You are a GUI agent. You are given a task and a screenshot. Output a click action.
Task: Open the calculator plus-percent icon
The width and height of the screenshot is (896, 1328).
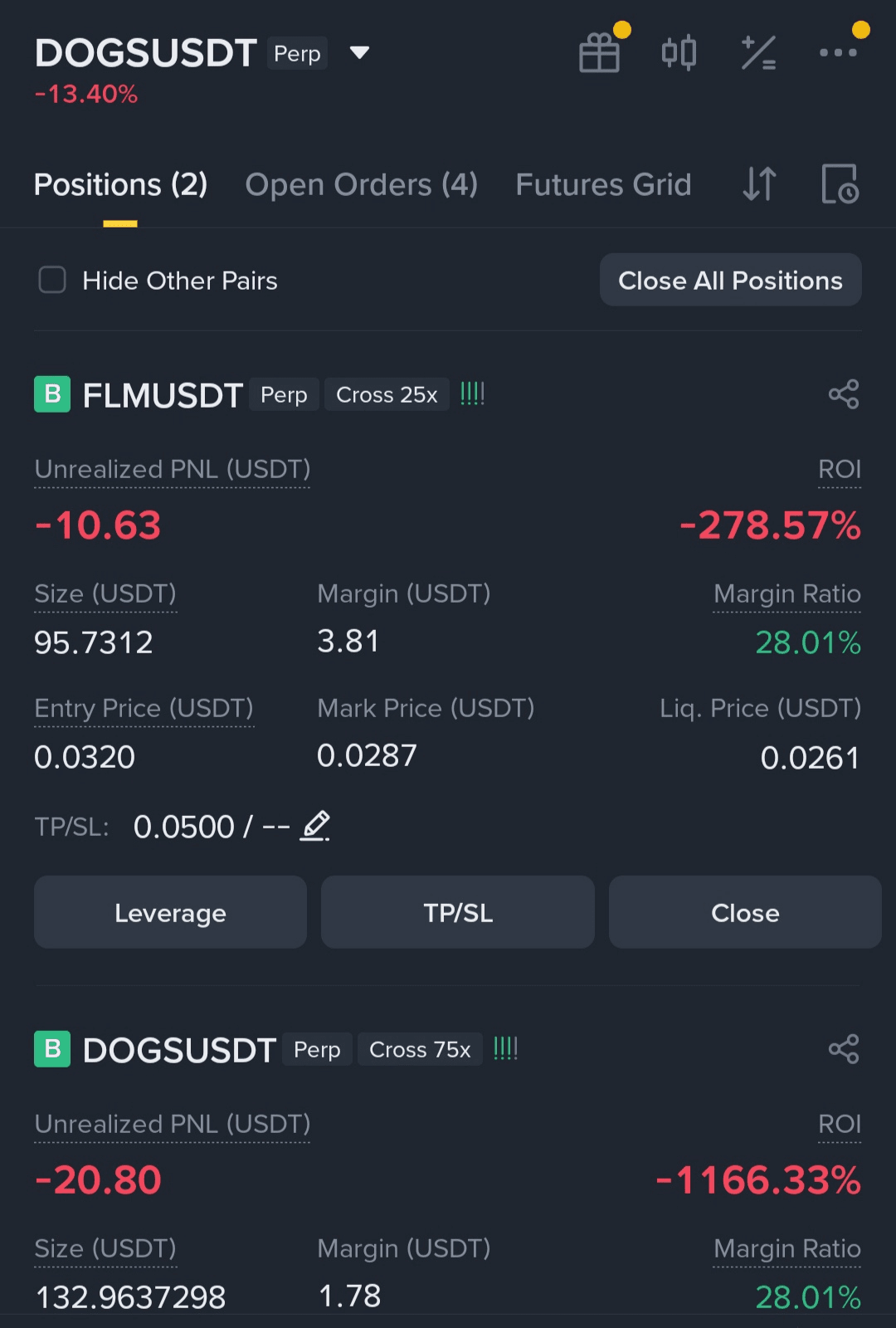pos(758,53)
